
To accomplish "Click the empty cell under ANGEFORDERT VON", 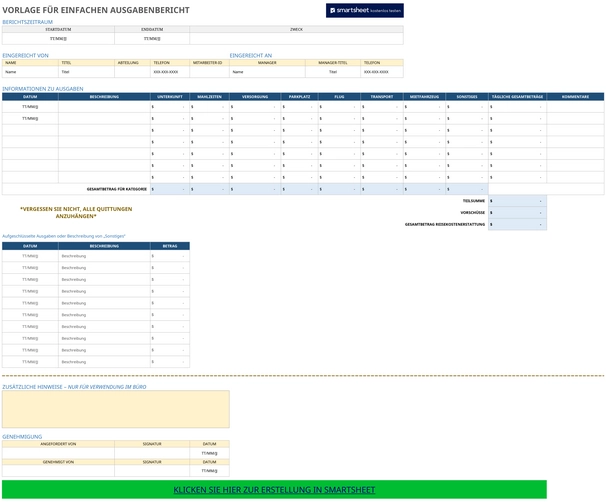I will [x=58, y=453].
